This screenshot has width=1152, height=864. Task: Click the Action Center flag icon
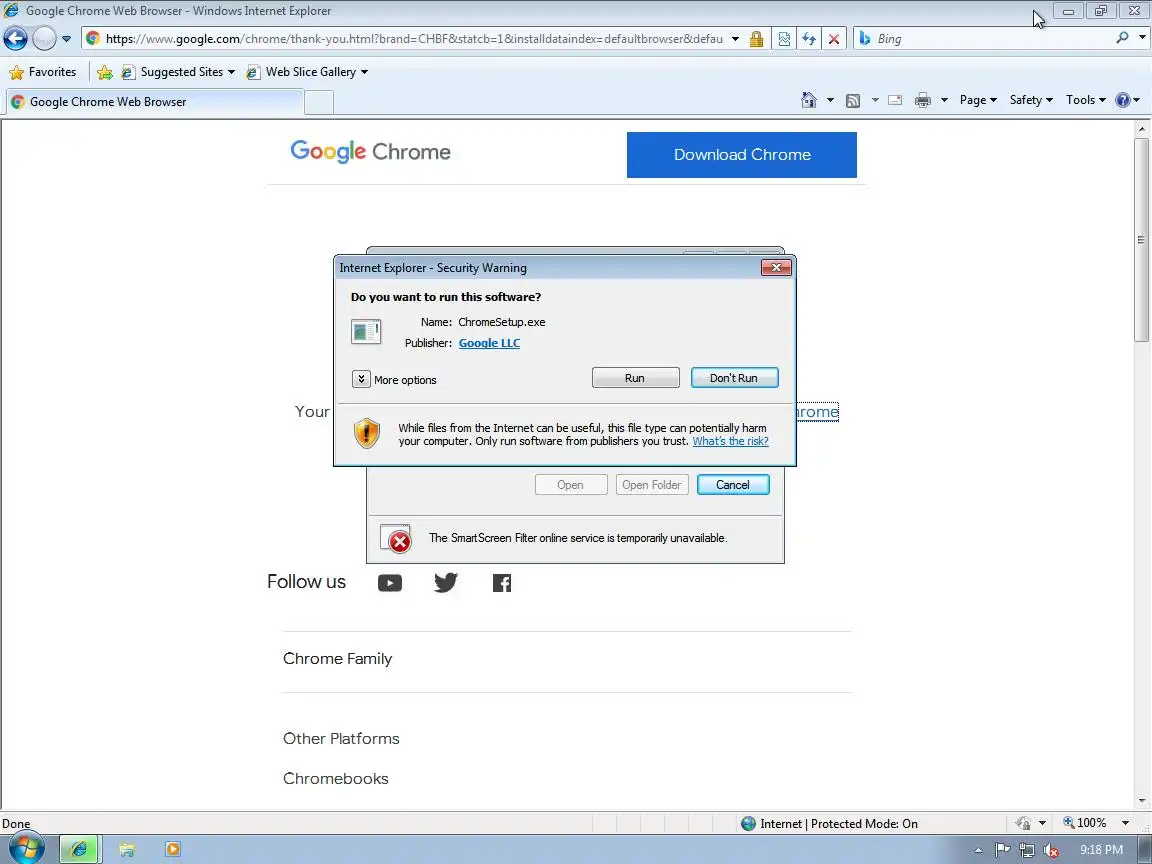(x=1002, y=850)
